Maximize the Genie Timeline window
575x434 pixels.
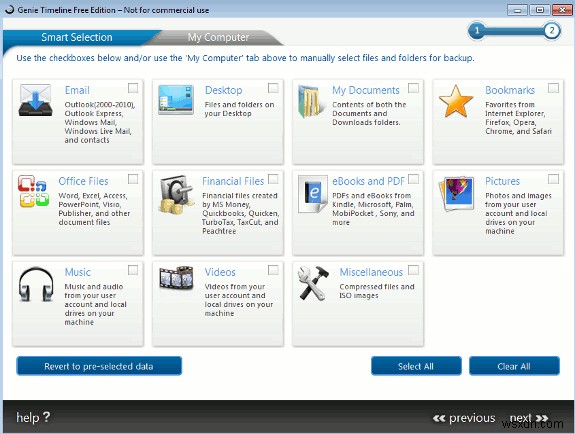pos(540,10)
